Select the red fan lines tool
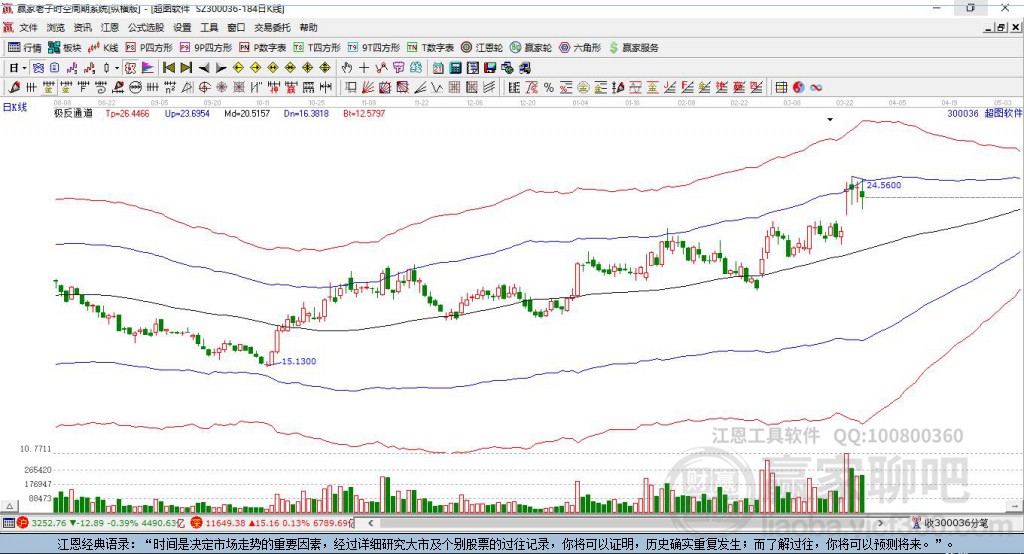The width and height of the screenshot is (1024, 554). click(x=368, y=88)
